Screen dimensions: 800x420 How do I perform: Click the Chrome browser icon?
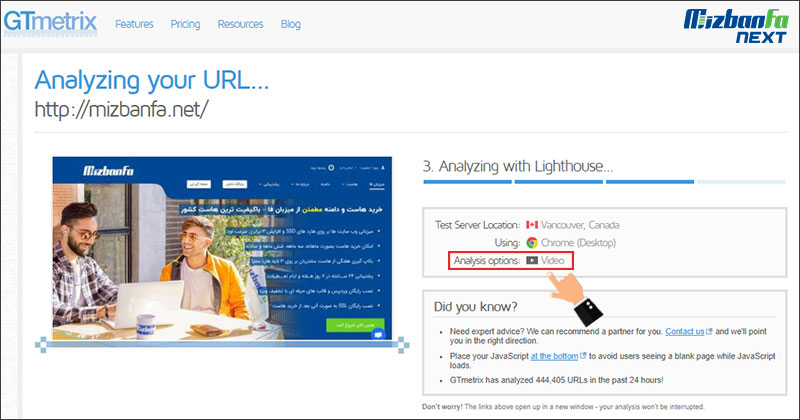(x=532, y=243)
